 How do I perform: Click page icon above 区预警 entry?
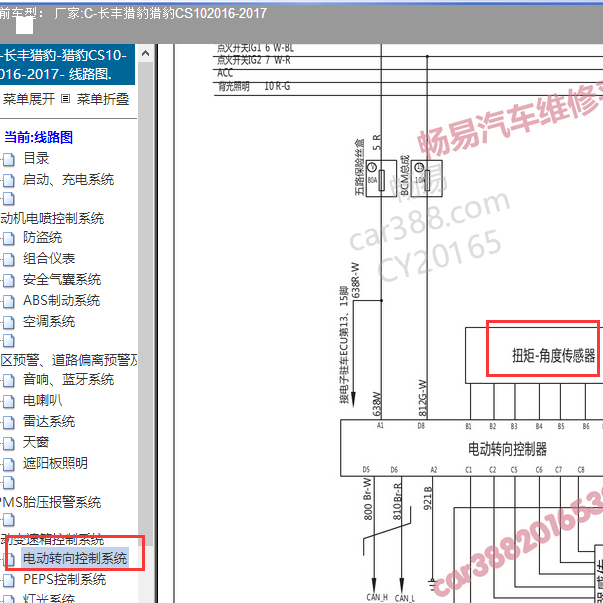(9, 341)
